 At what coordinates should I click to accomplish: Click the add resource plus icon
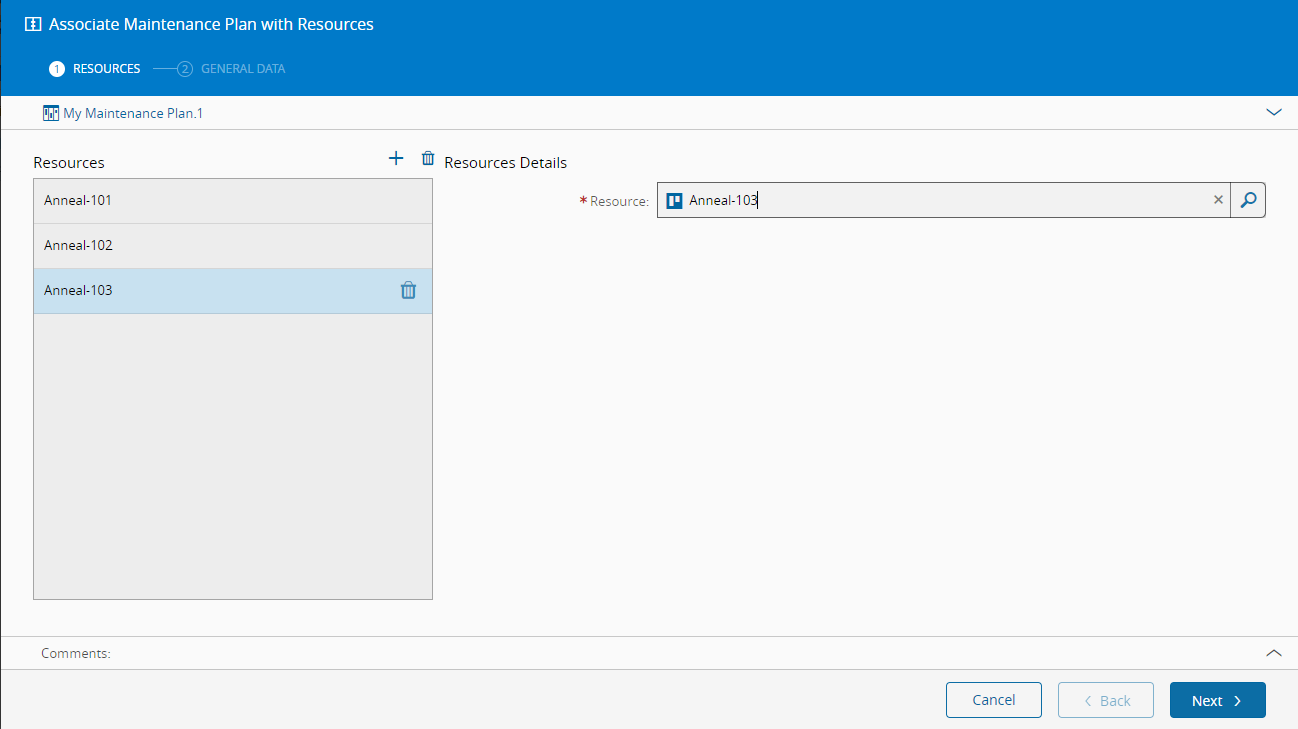pyautogui.click(x=396, y=158)
